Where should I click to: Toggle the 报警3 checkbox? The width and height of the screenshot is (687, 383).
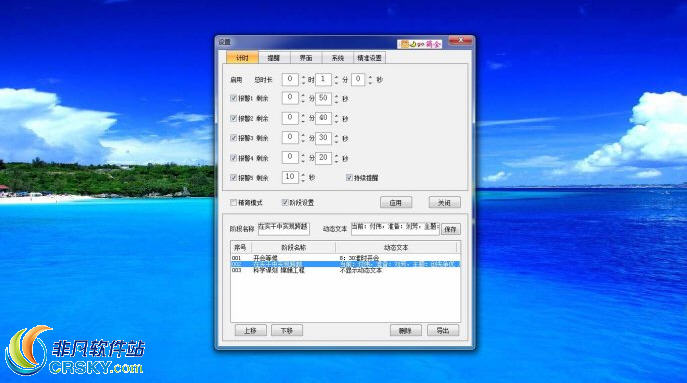[234, 138]
